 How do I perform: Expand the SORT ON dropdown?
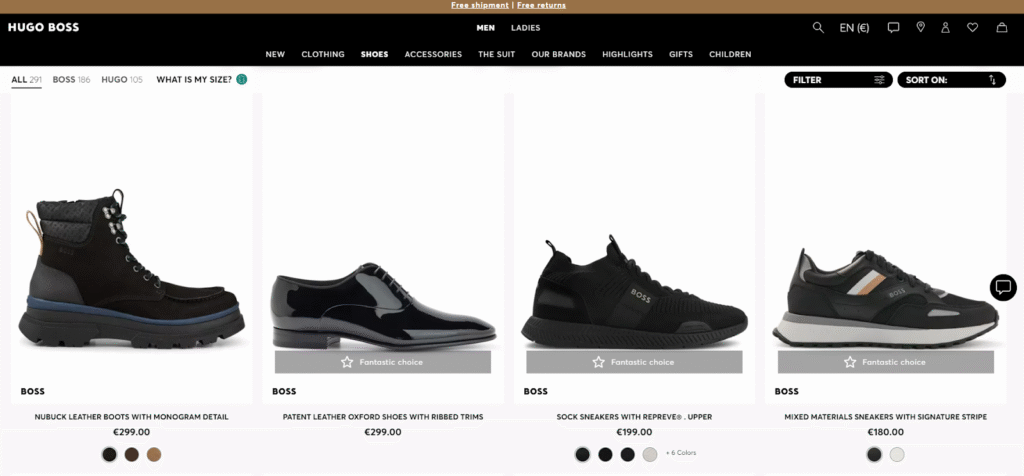(x=952, y=80)
